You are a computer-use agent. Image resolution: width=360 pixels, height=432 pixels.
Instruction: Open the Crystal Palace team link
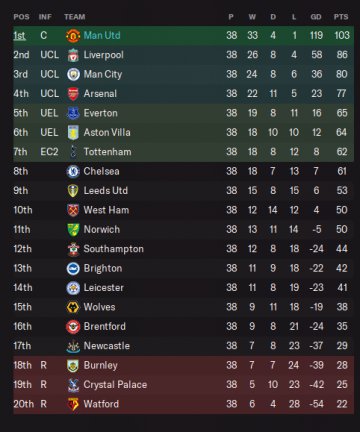[115, 385]
